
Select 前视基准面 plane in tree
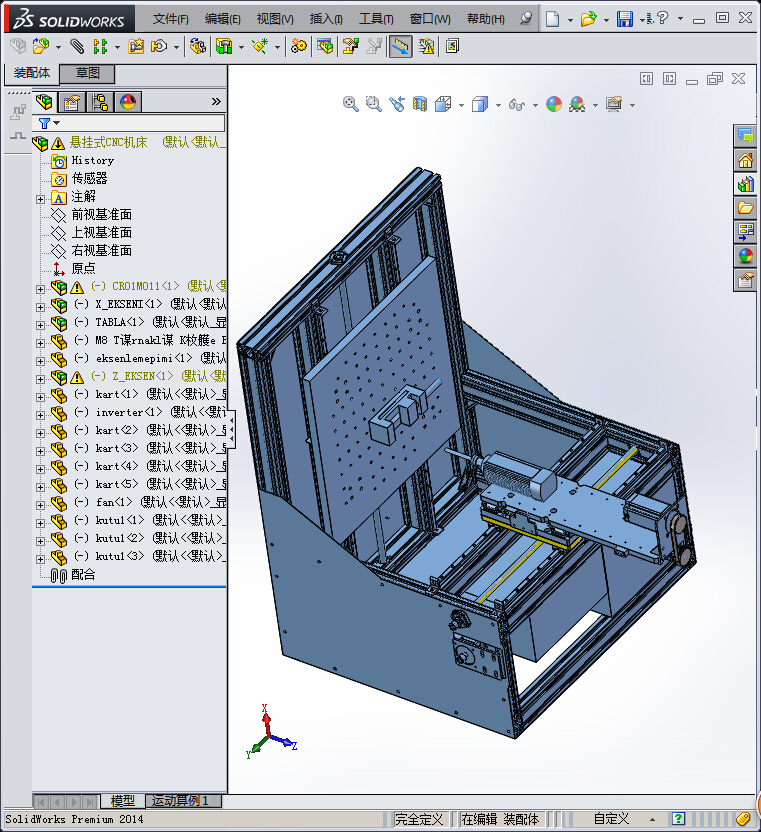[x=101, y=214]
